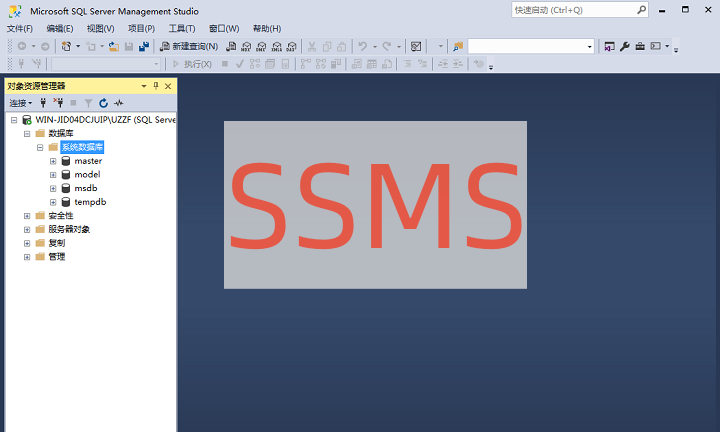Toggle the Object Explorer auto-hide pin
Image resolution: width=720 pixels, height=432 pixels.
tap(156, 86)
